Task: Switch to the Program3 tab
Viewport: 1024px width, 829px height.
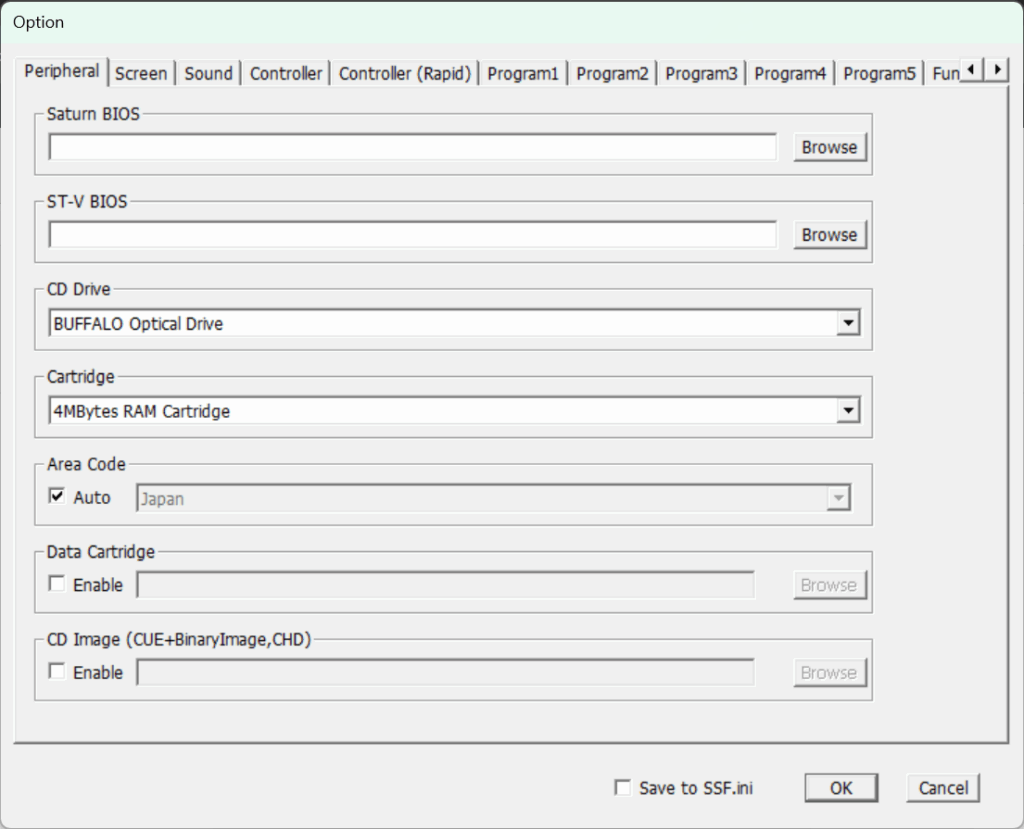Action: tap(701, 73)
